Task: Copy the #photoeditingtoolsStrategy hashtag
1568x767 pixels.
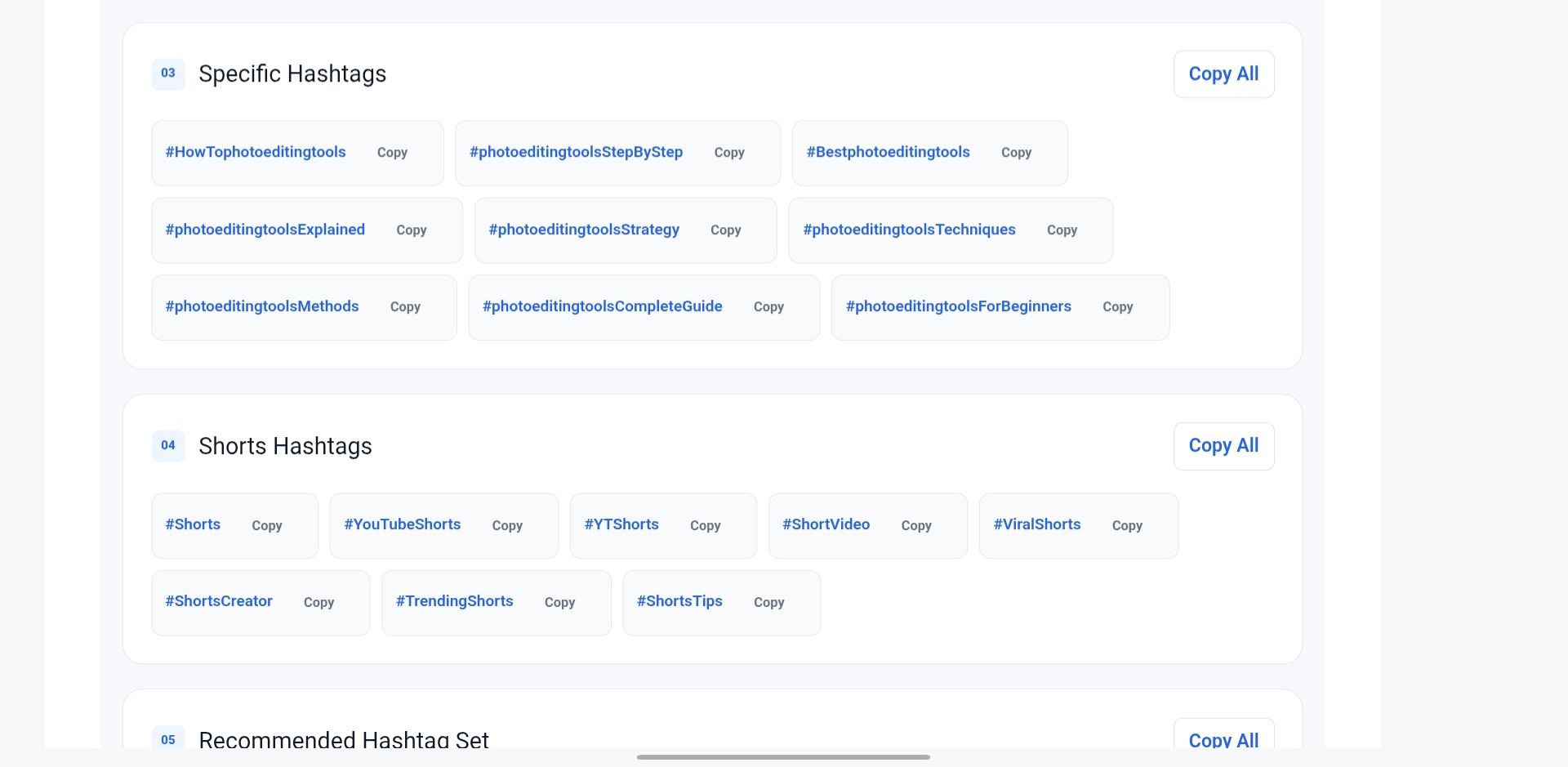Action: (x=725, y=230)
